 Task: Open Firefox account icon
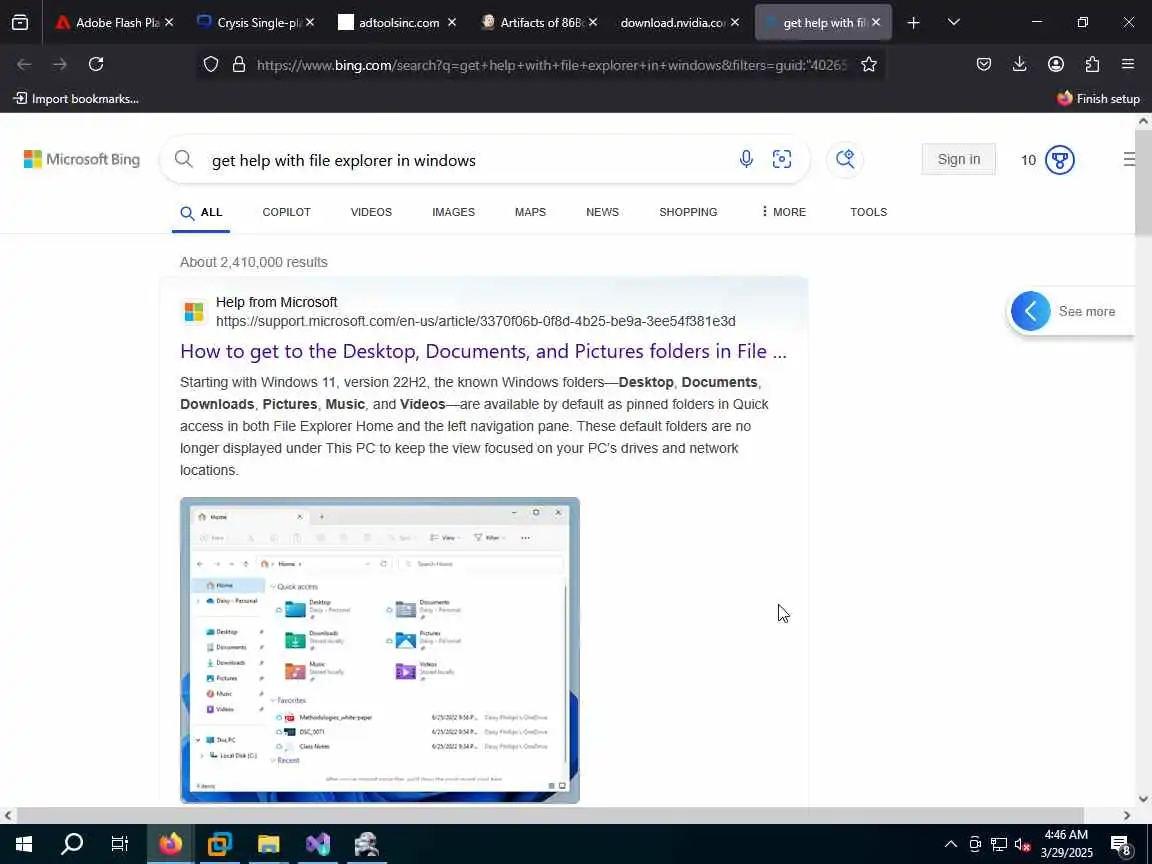pos(1056,65)
